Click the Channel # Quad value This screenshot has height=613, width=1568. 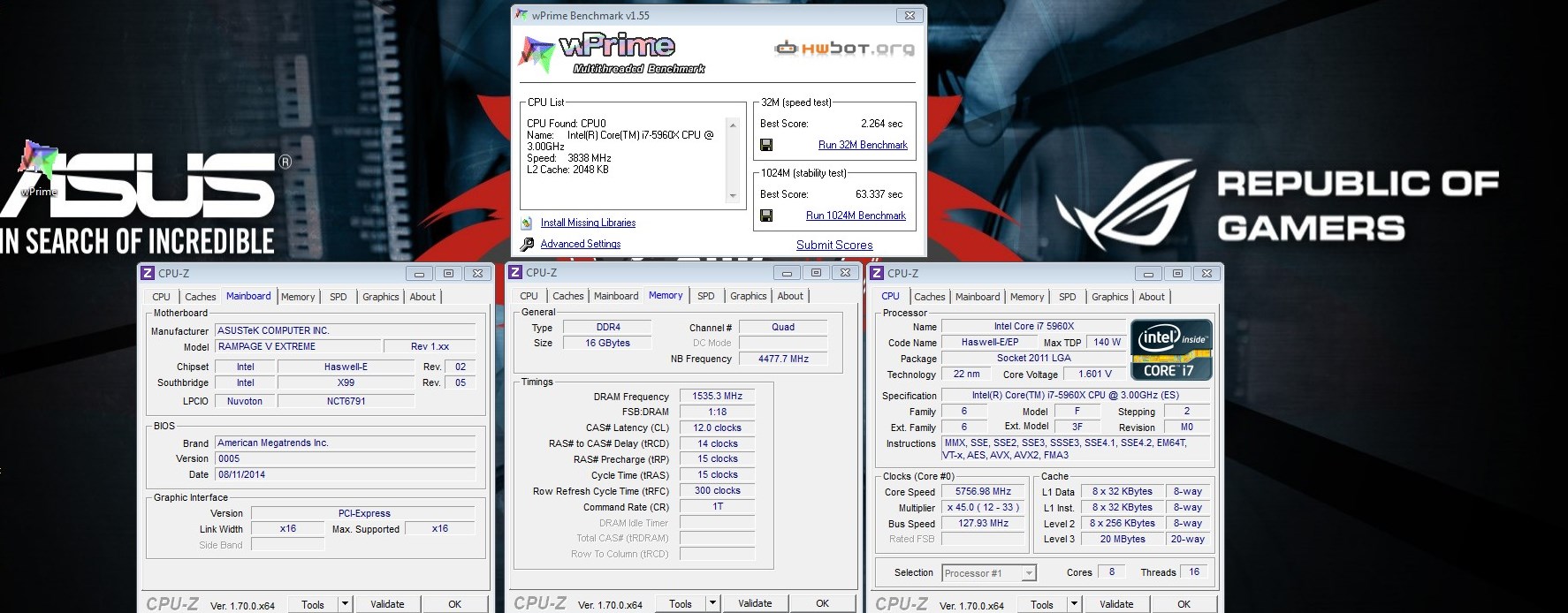pos(783,327)
